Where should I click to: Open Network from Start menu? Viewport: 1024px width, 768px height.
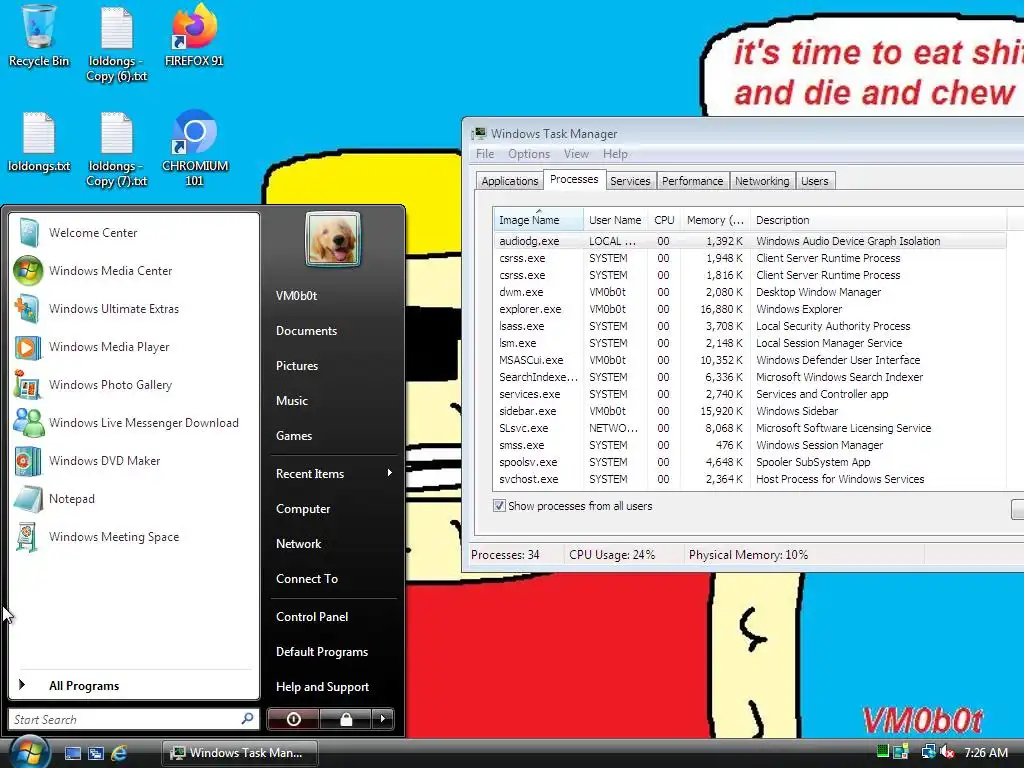pos(333,543)
